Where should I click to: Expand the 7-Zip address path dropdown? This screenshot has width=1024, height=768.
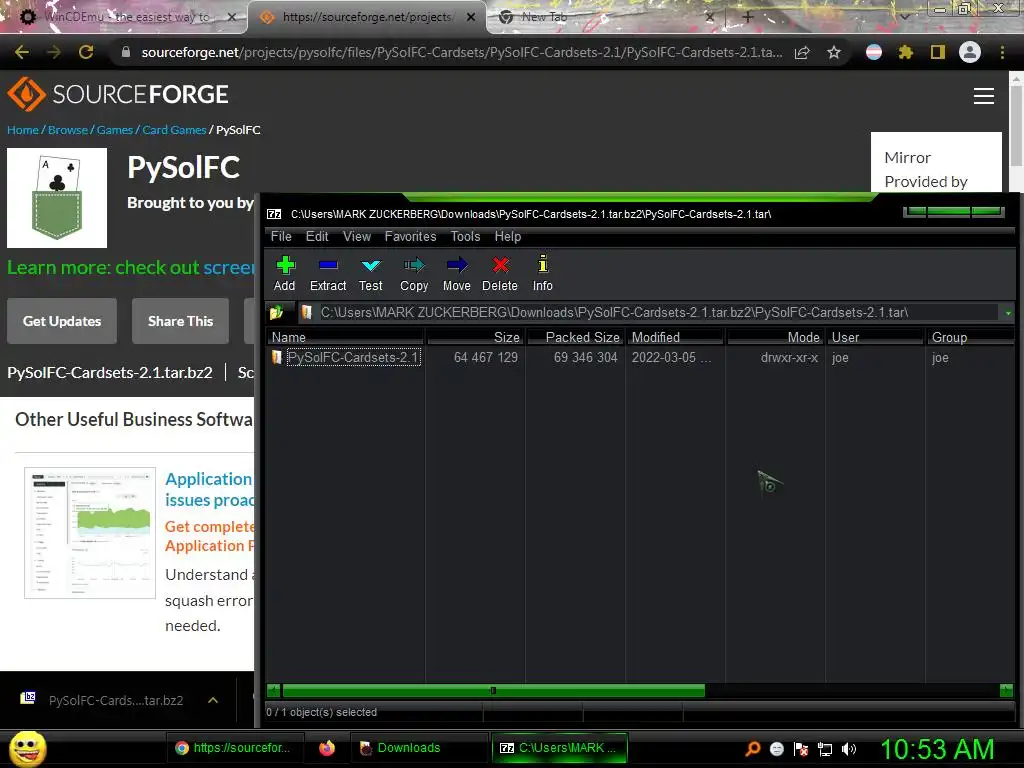1008,313
